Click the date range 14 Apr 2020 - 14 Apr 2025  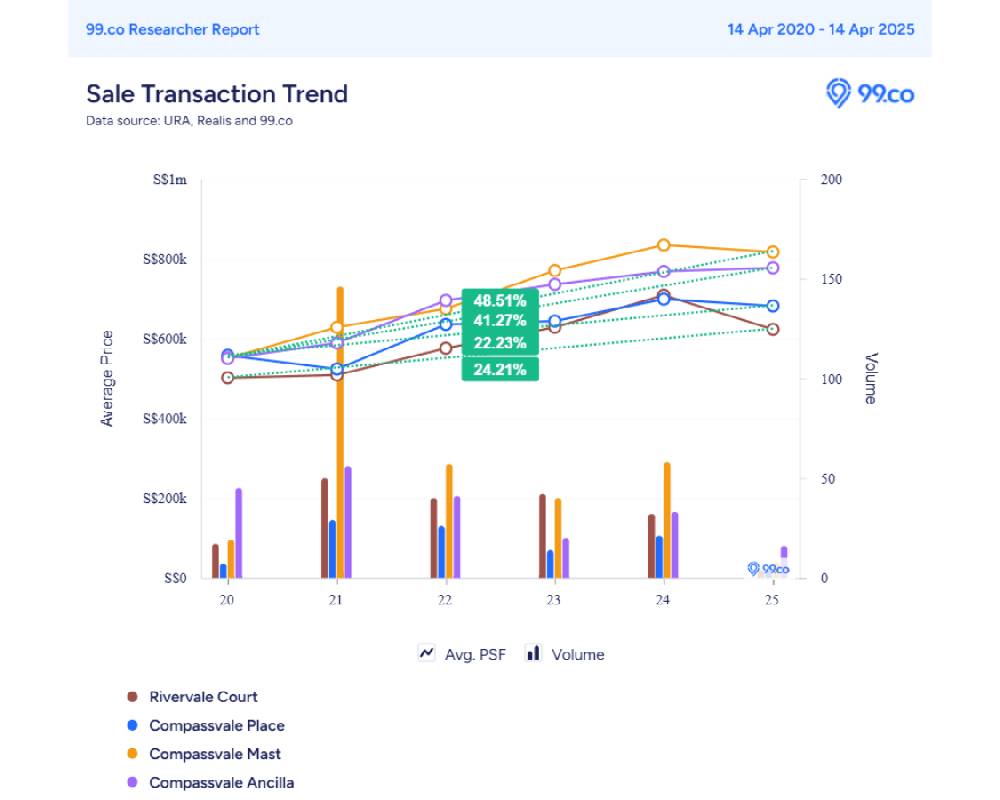[820, 29]
